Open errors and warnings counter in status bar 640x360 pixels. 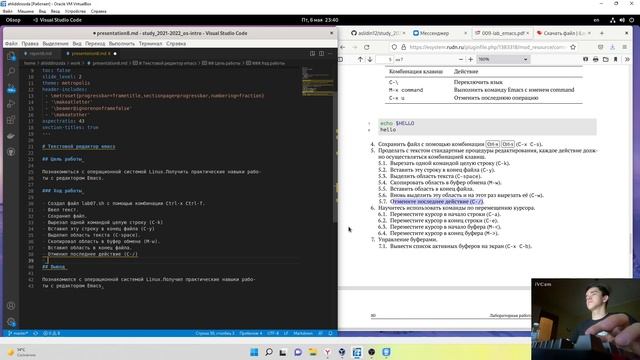pyautogui.click(x=52, y=333)
